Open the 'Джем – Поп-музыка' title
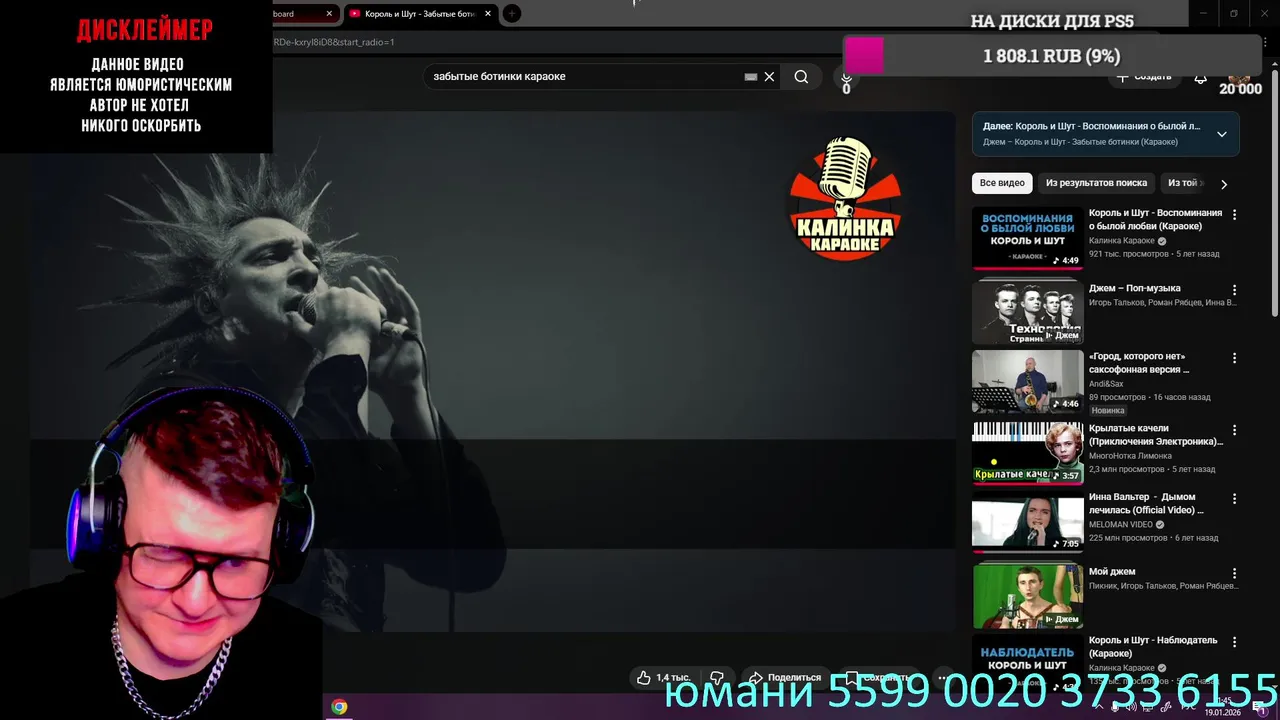This screenshot has width=1280, height=720. coord(1134,288)
